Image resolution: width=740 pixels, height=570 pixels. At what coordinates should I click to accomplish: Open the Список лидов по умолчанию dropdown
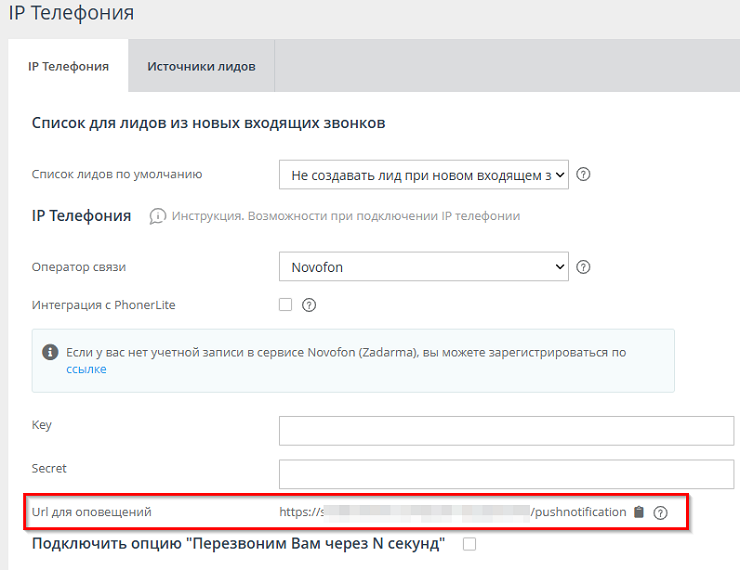(423, 174)
